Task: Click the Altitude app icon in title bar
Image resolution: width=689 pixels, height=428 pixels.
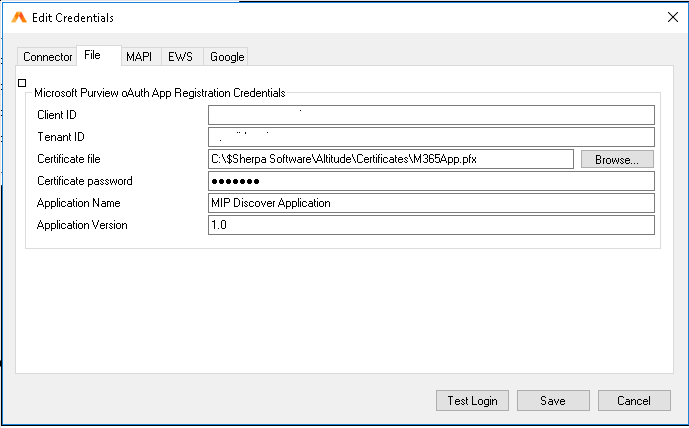Action: pyautogui.click(x=17, y=17)
